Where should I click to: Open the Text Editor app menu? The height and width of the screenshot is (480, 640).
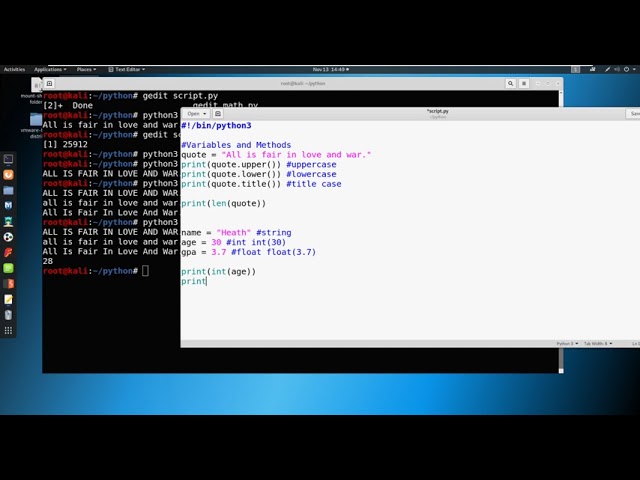coord(127,69)
